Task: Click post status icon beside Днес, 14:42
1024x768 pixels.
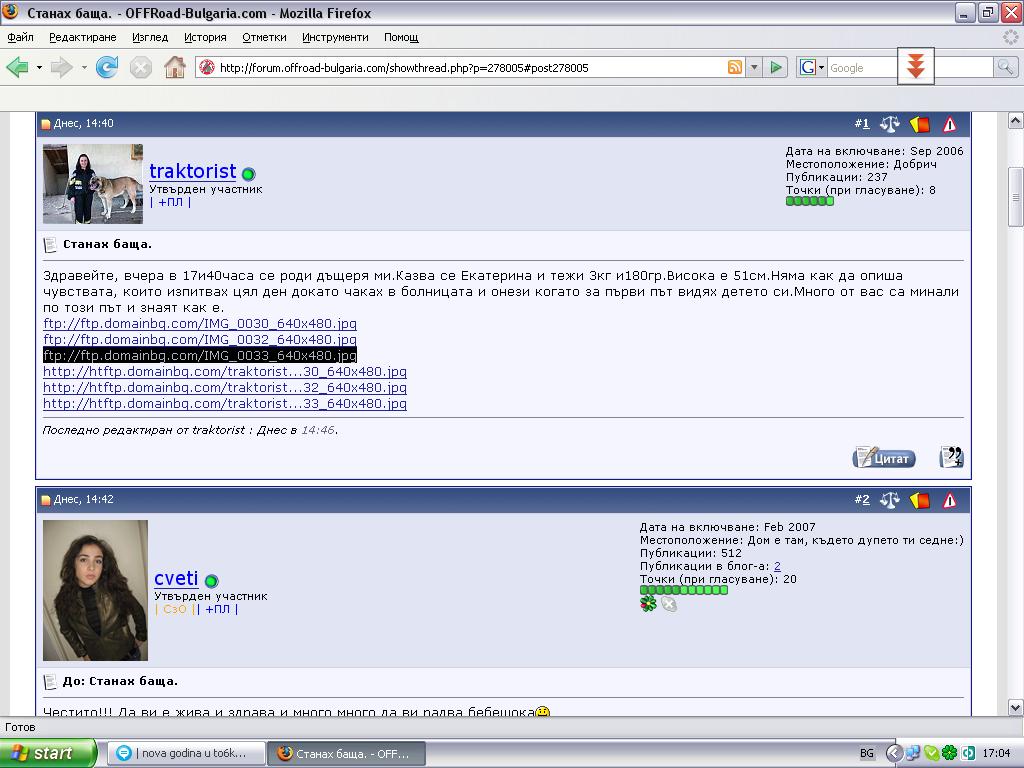Action: [x=46, y=500]
